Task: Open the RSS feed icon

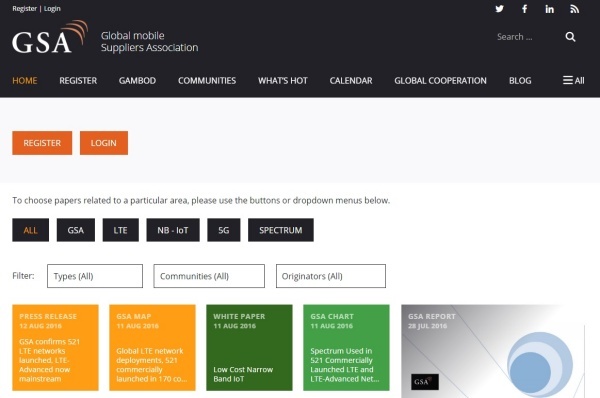Action: pyautogui.click(x=574, y=9)
